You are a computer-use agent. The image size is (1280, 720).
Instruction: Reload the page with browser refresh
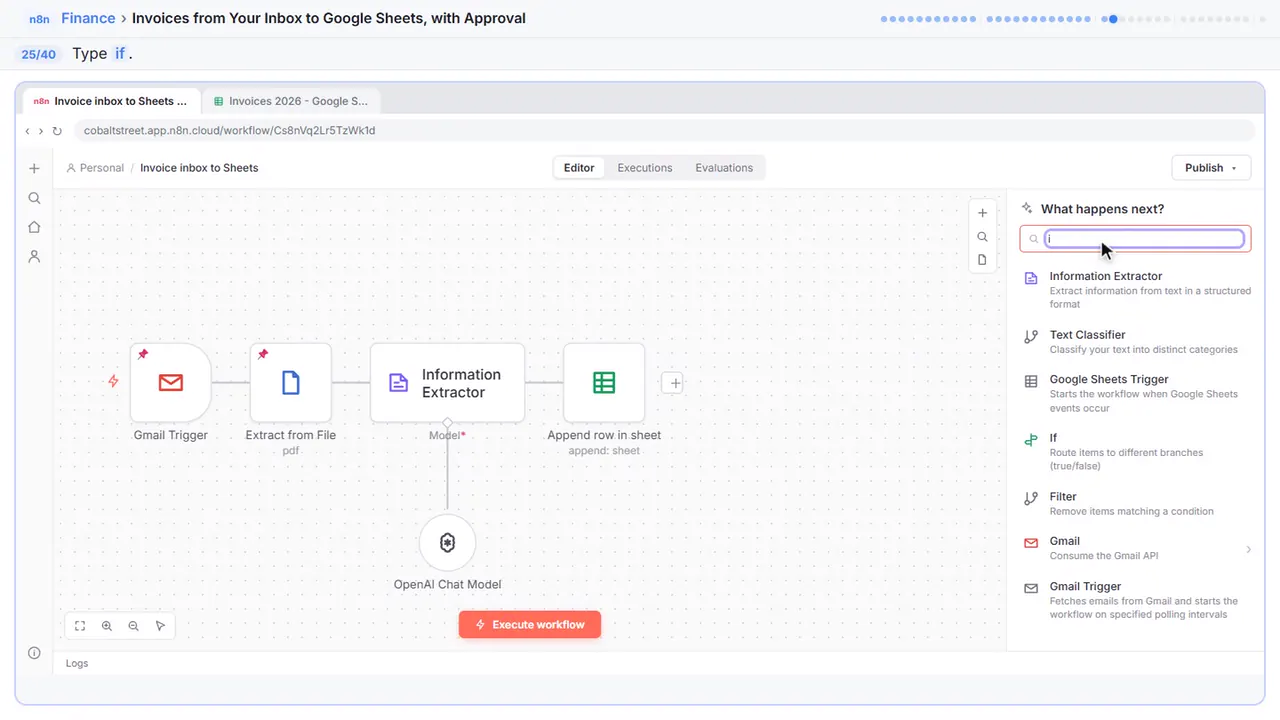point(57,131)
